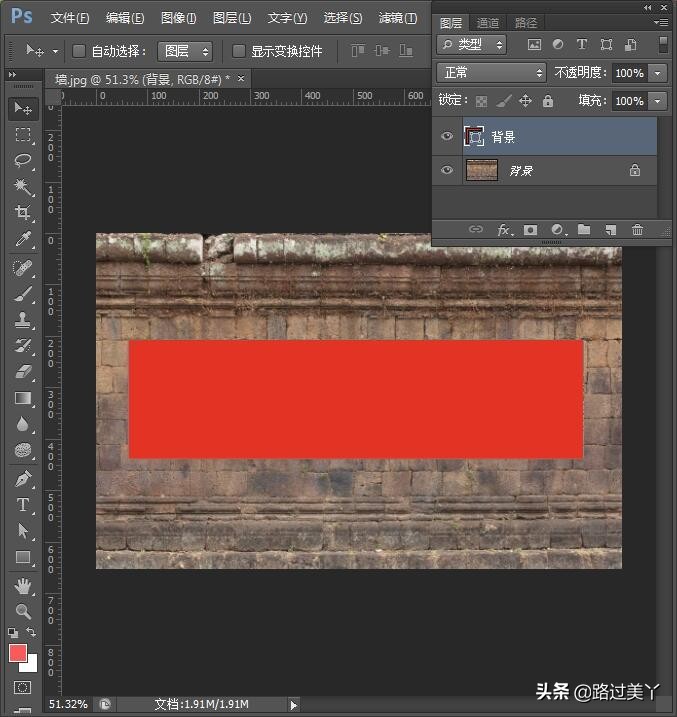This screenshot has width=677, height=717.
Task: Open the tool preset picker arrow
Action: tap(55, 51)
